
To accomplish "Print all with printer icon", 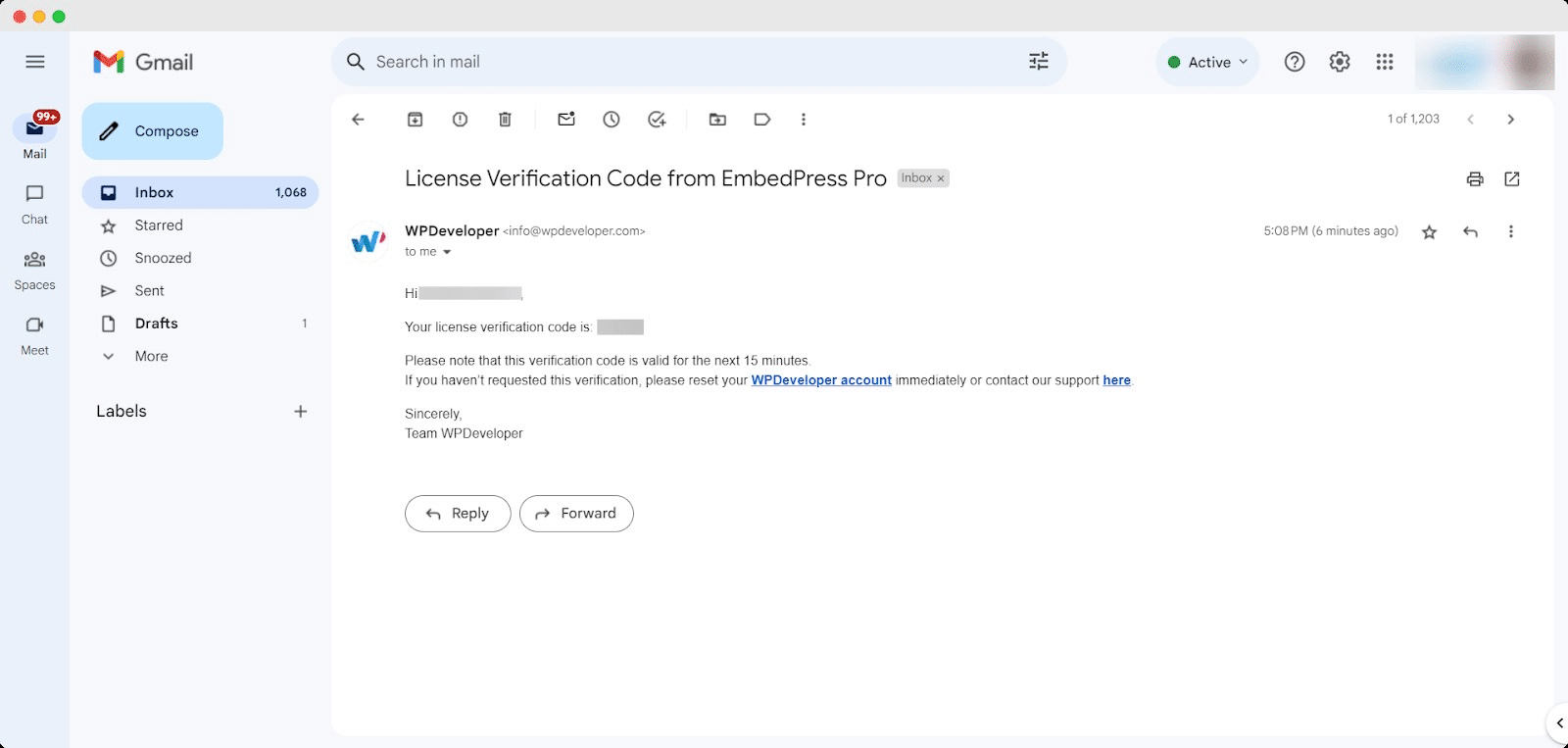I will pos(1475,178).
